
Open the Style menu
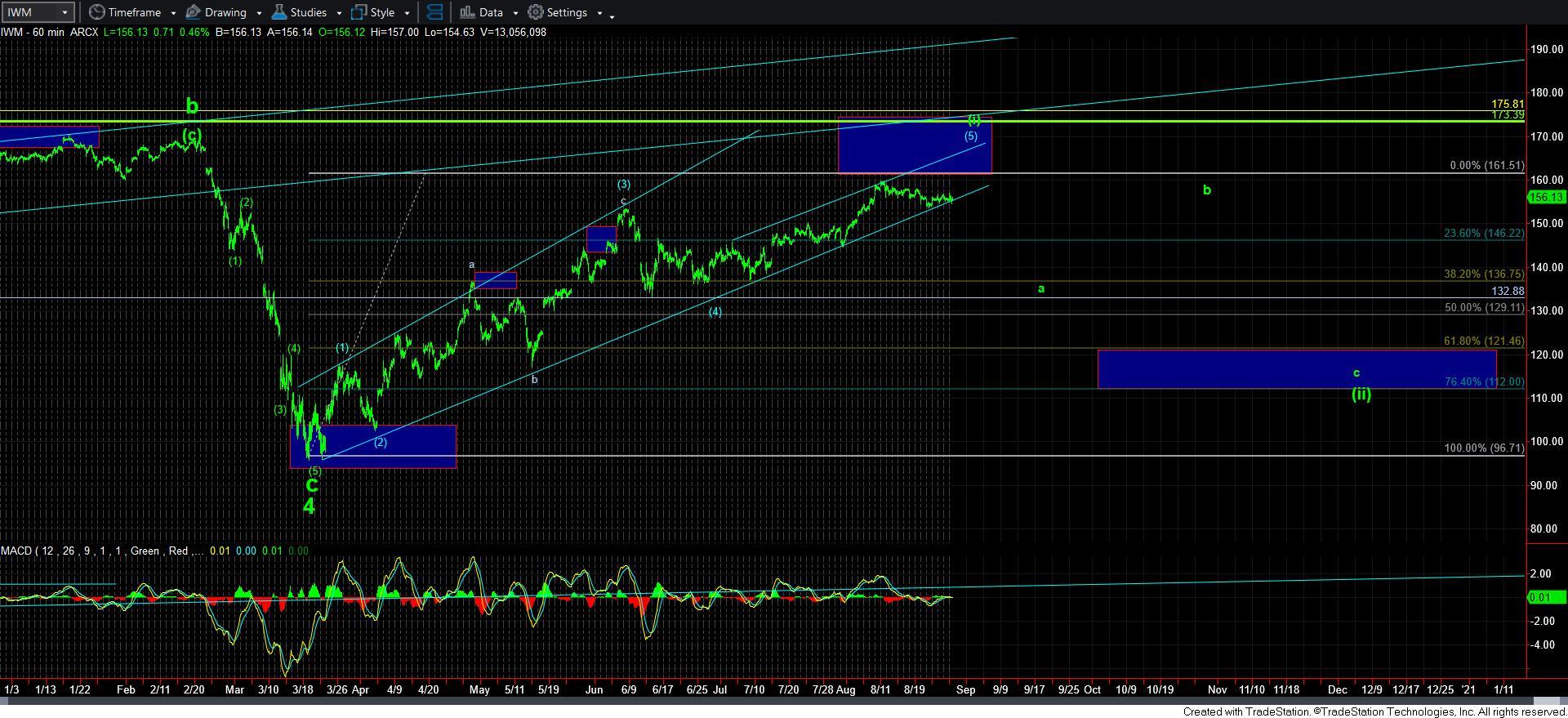point(373,12)
